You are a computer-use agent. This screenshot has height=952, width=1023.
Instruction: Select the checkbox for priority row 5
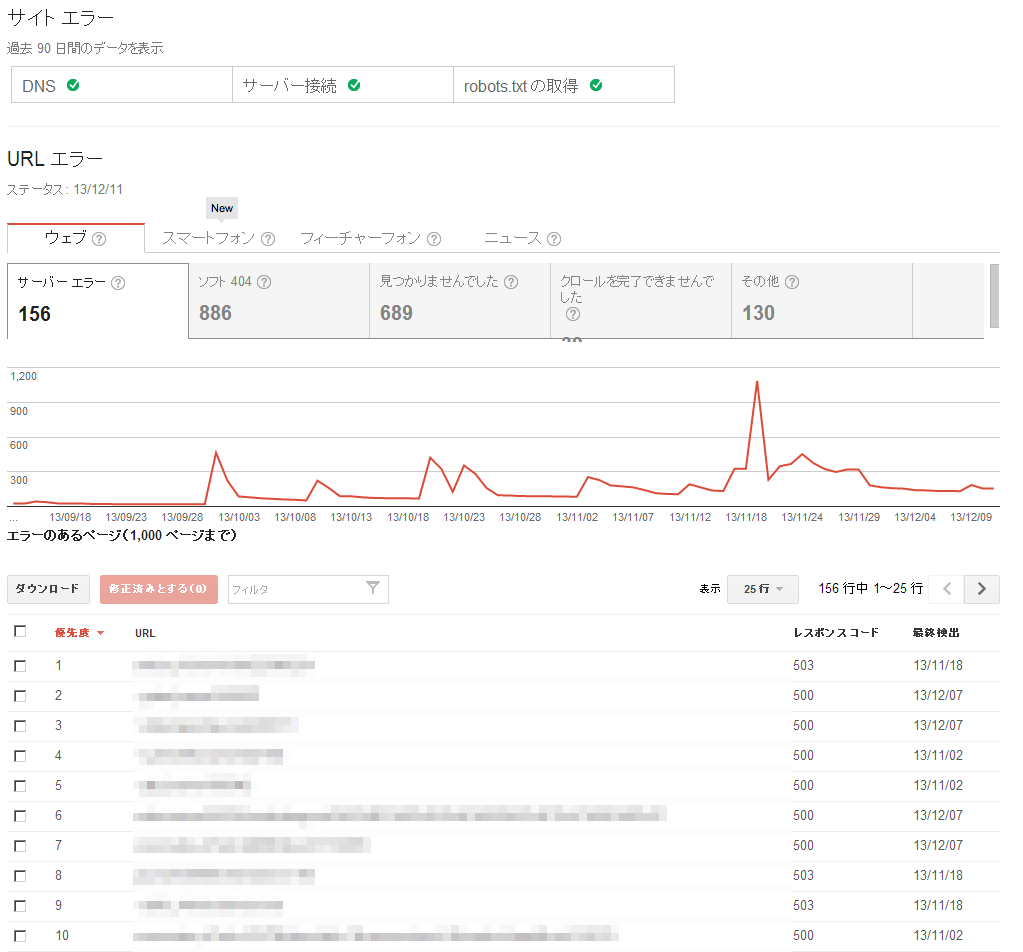20,786
